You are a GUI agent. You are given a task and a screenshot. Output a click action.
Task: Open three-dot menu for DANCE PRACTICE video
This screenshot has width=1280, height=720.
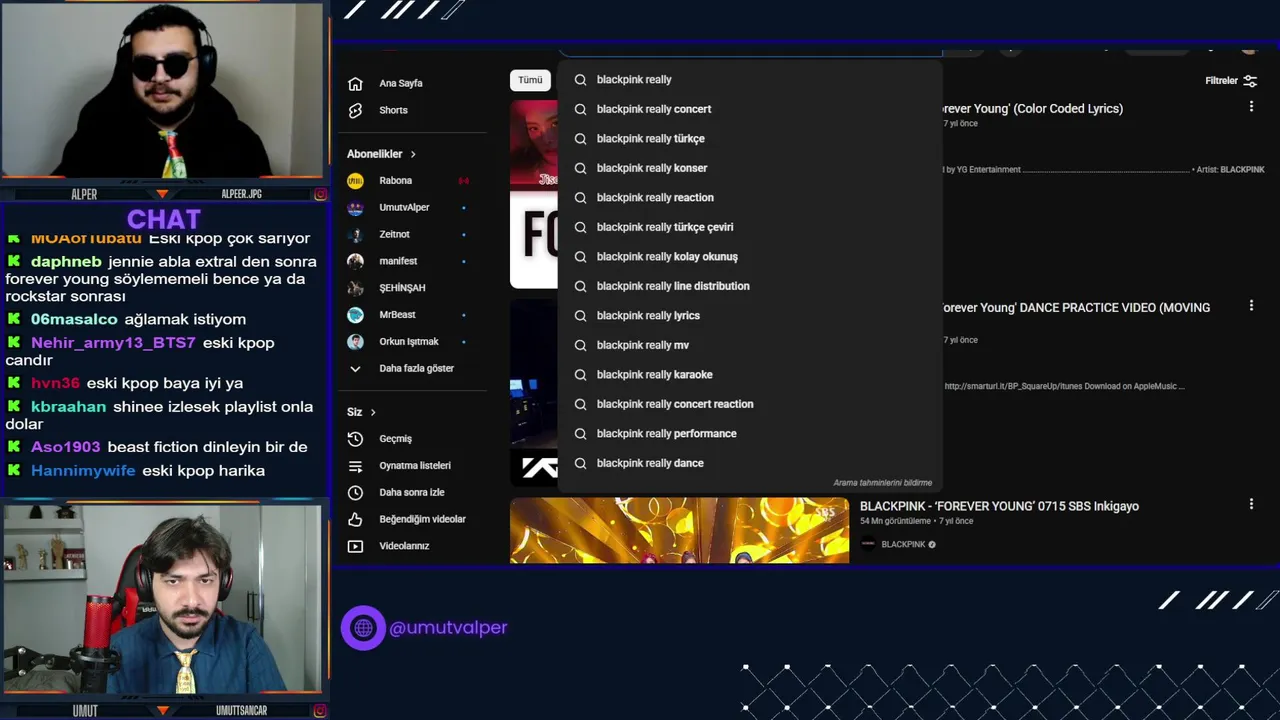click(1251, 305)
